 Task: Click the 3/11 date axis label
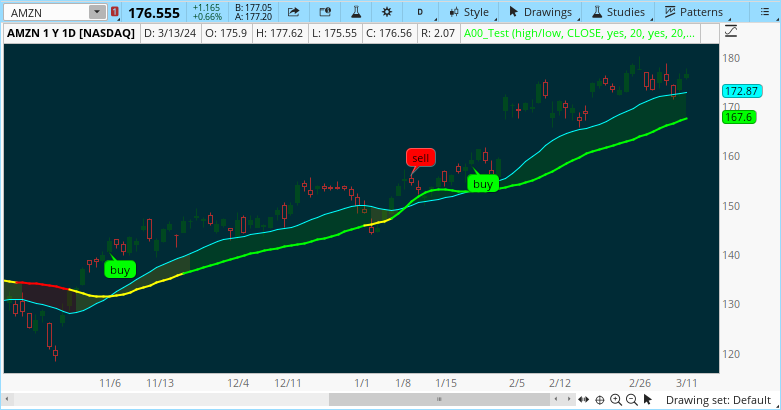(686, 383)
